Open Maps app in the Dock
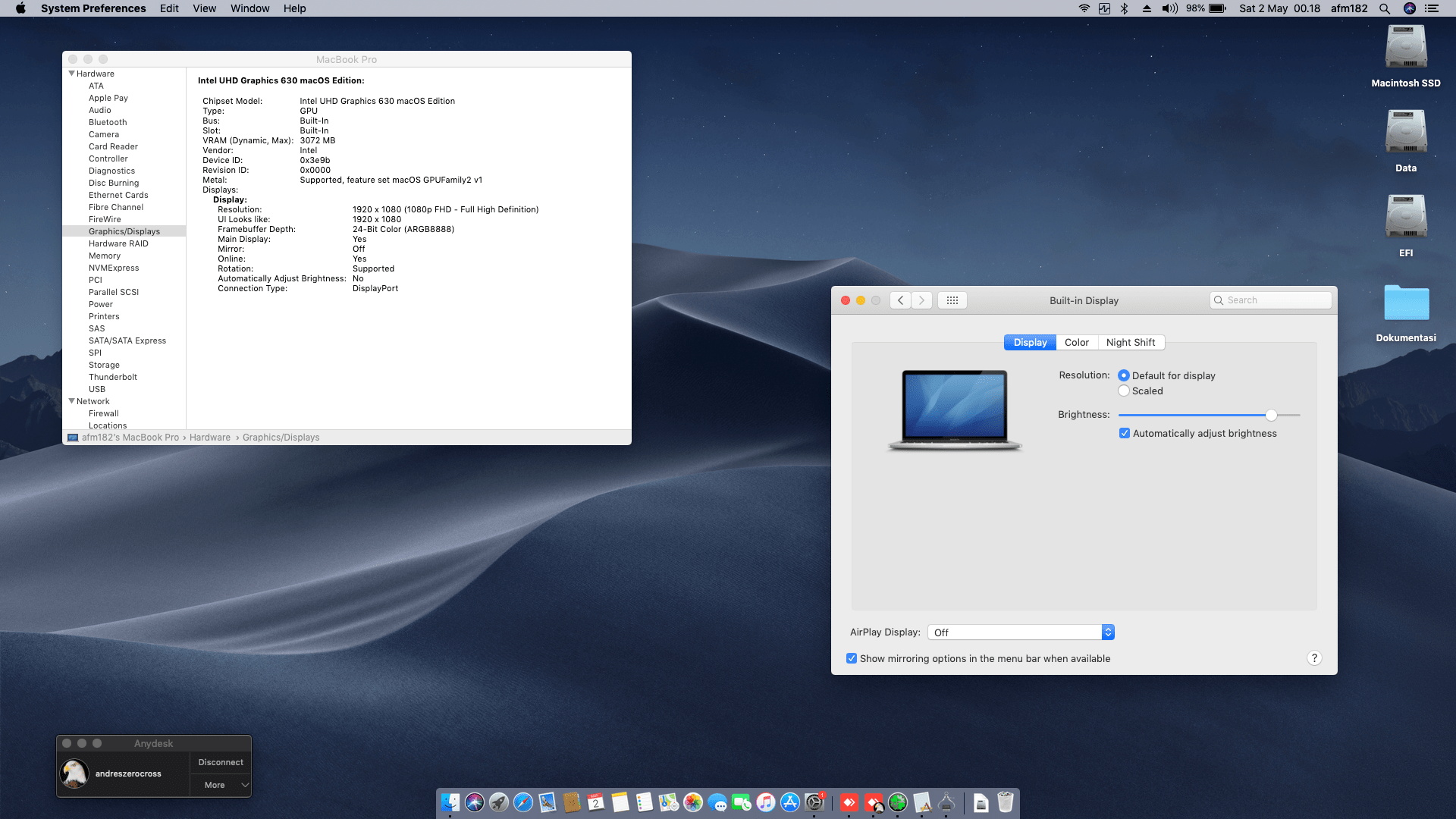 [x=669, y=802]
